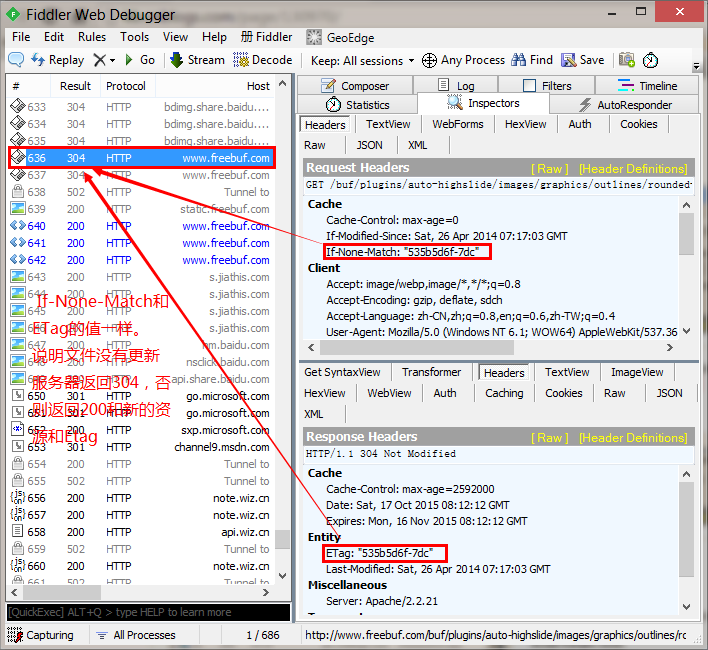Open the Help menu

point(214,37)
